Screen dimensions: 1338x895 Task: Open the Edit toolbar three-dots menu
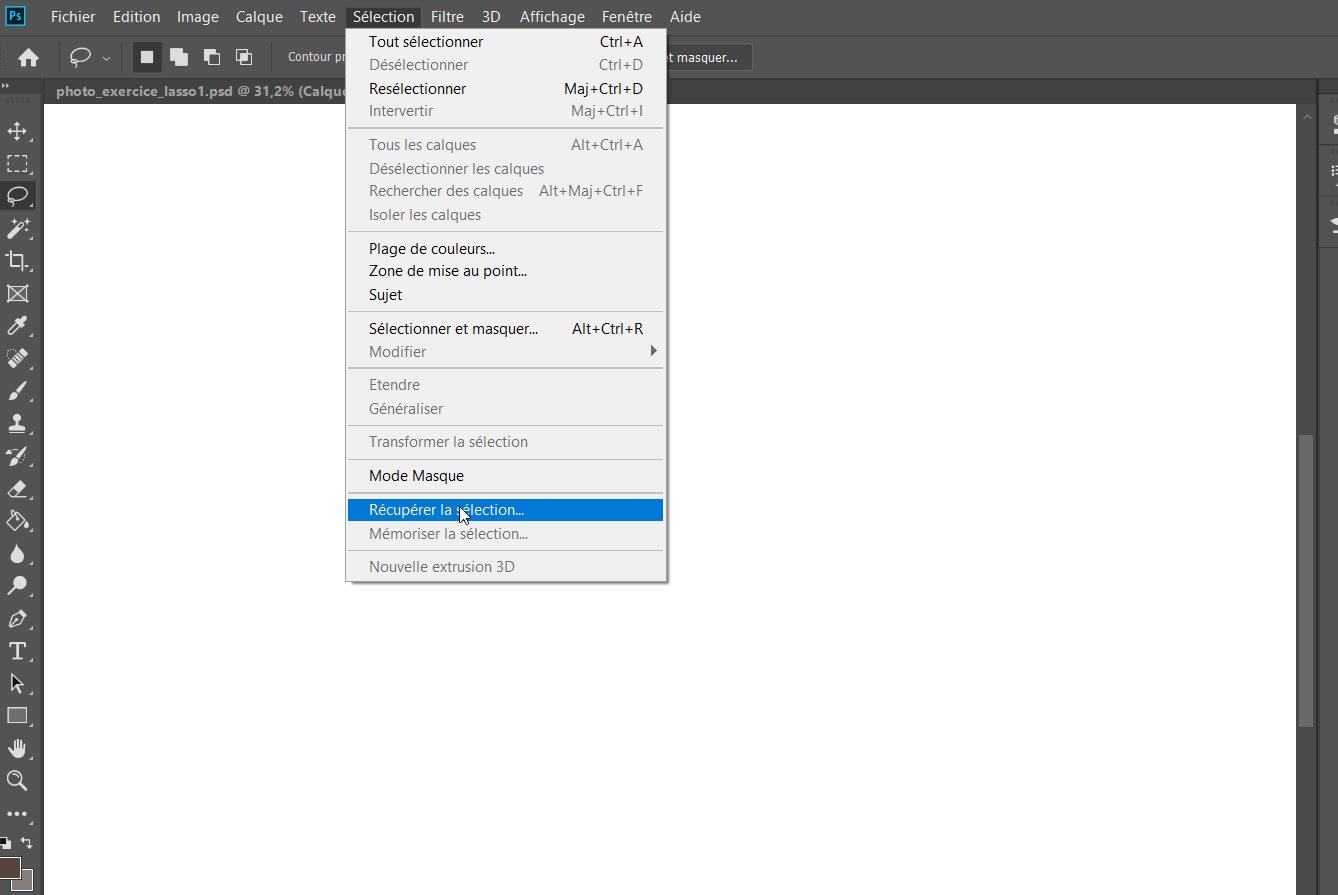click(x=17, y=814)
